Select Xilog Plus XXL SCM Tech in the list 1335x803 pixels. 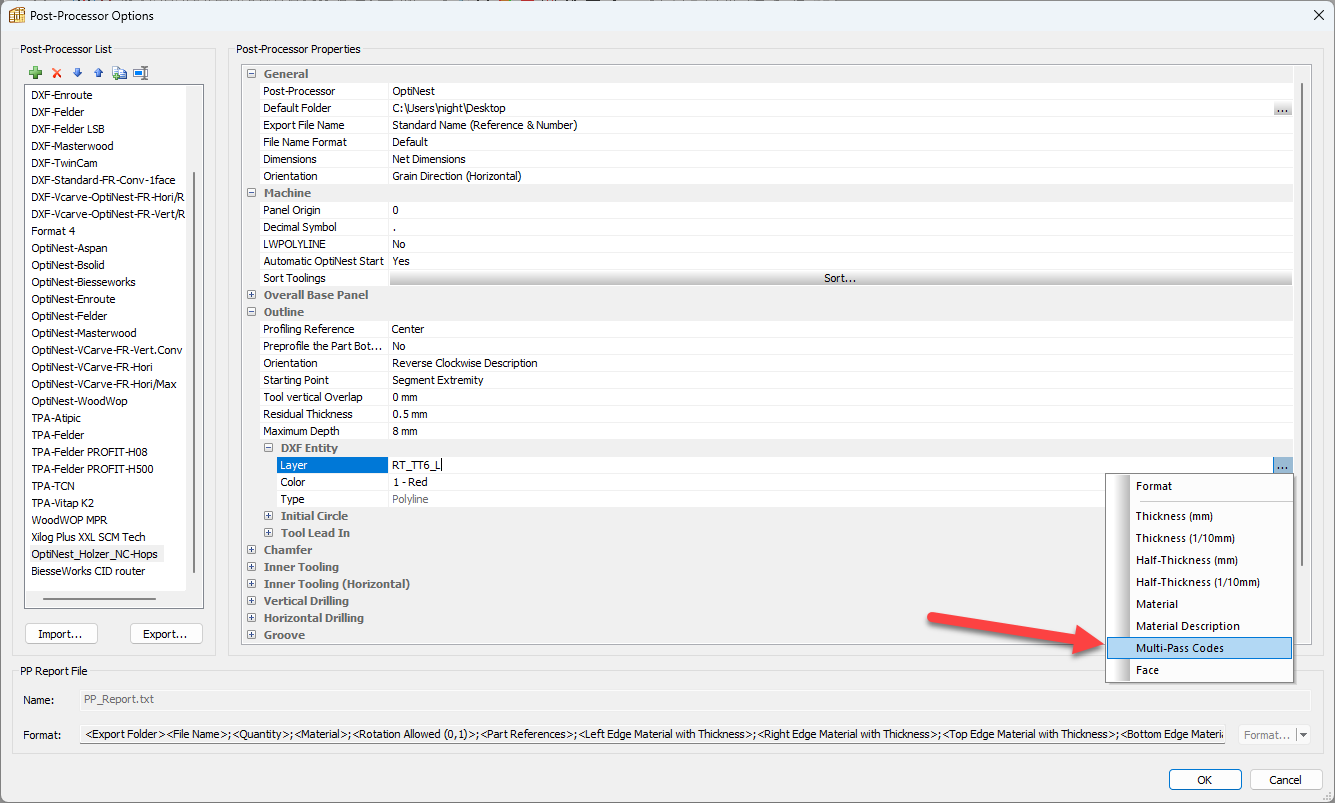(88, 537)
